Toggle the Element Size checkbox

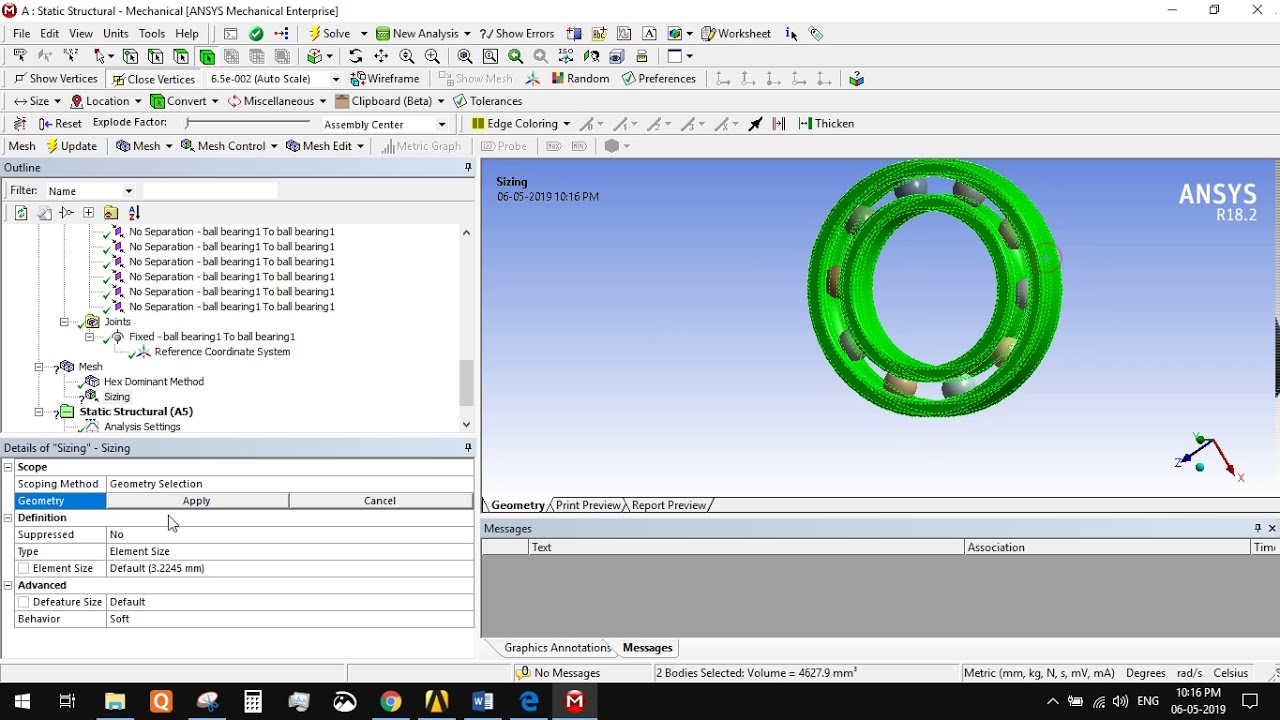tap(23, 568)
